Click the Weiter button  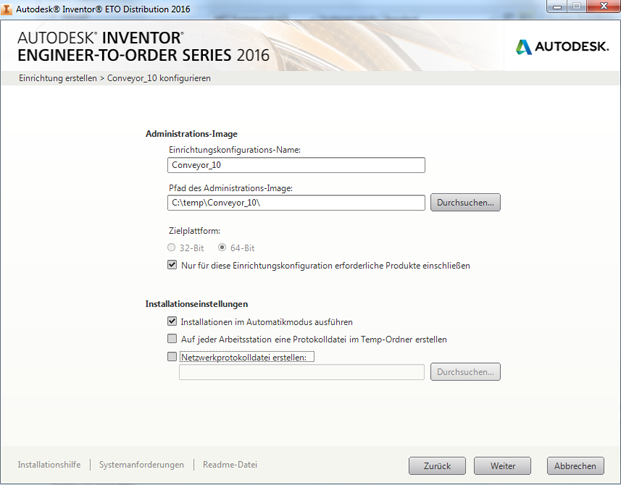(503, 466)
